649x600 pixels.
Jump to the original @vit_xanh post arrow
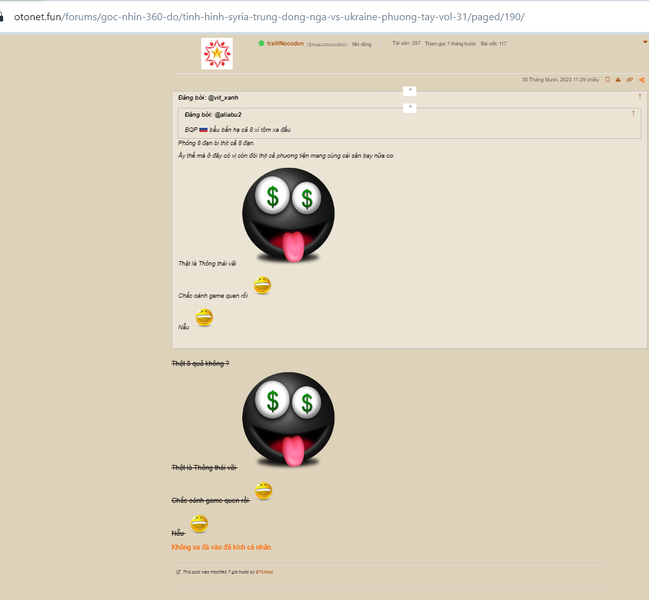pos(640,96)
